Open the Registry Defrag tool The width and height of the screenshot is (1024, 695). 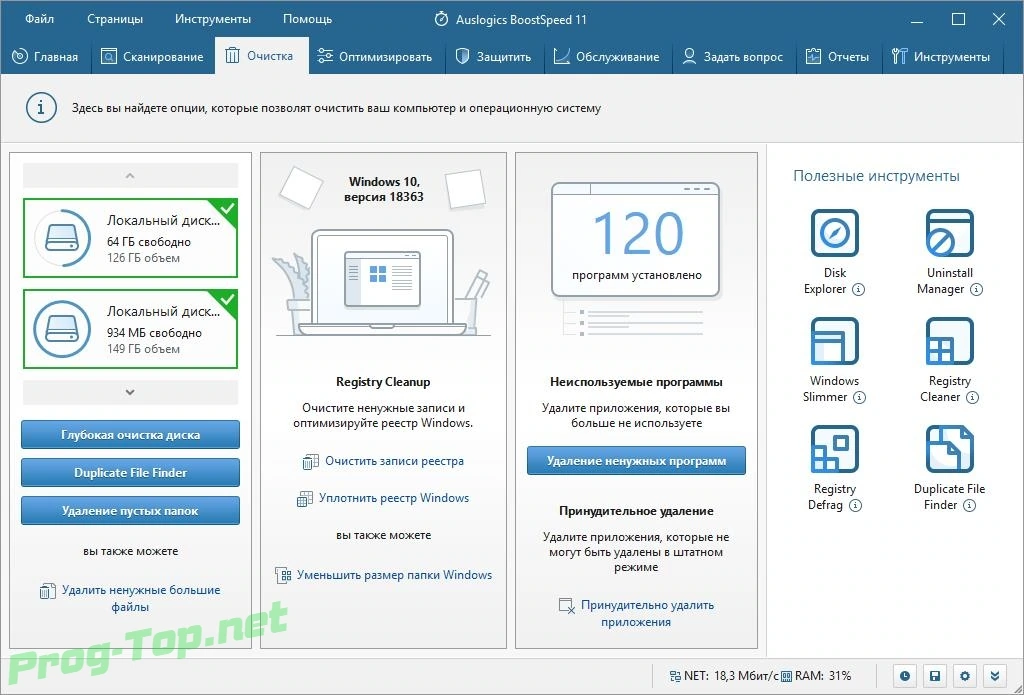(834, 449)
